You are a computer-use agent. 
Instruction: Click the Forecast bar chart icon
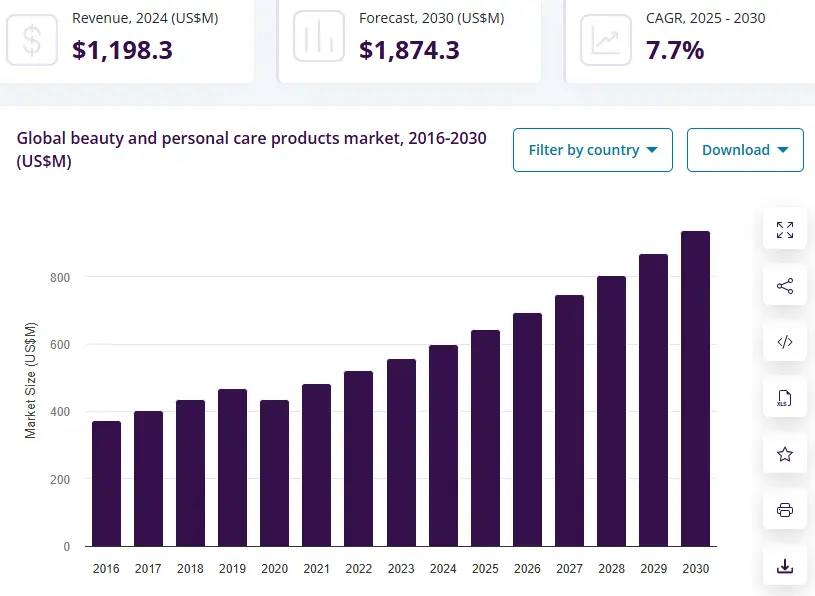[x=318, y=40]
